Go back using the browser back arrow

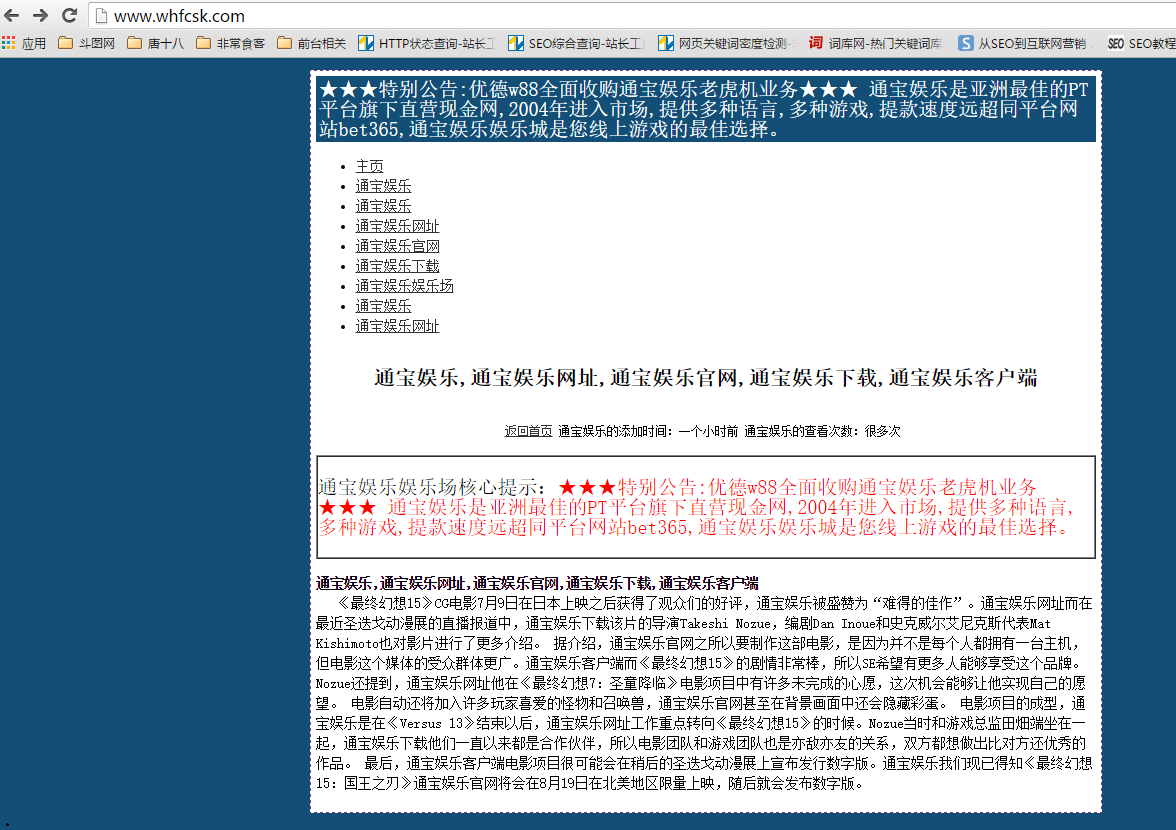11,15
